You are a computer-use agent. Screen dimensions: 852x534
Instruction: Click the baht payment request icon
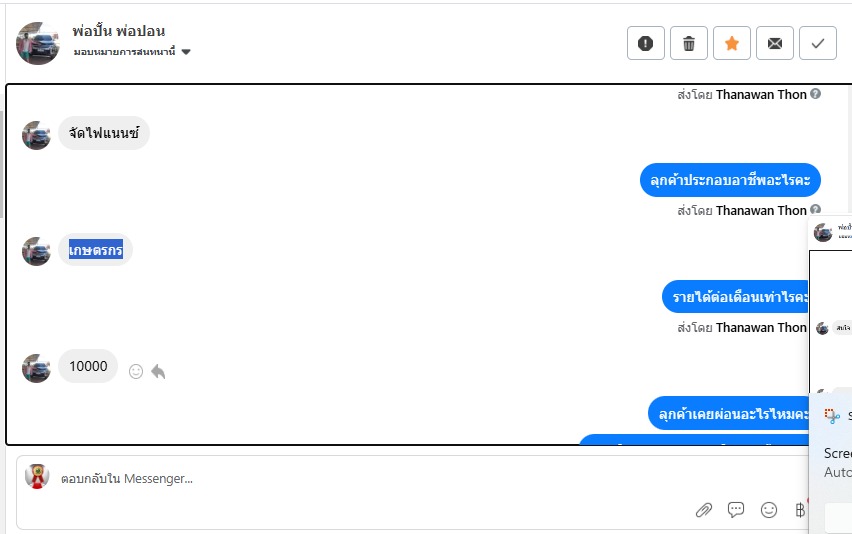coord(799,510)
